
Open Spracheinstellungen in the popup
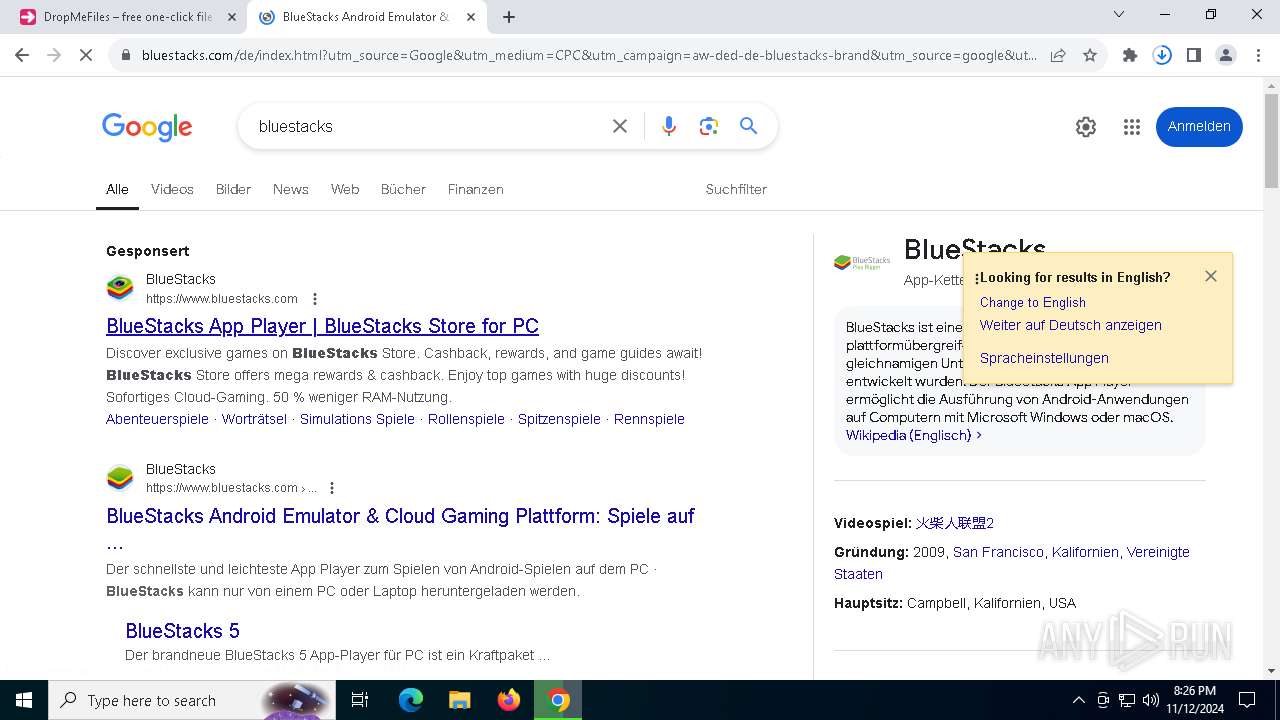tap(1044, 358)
